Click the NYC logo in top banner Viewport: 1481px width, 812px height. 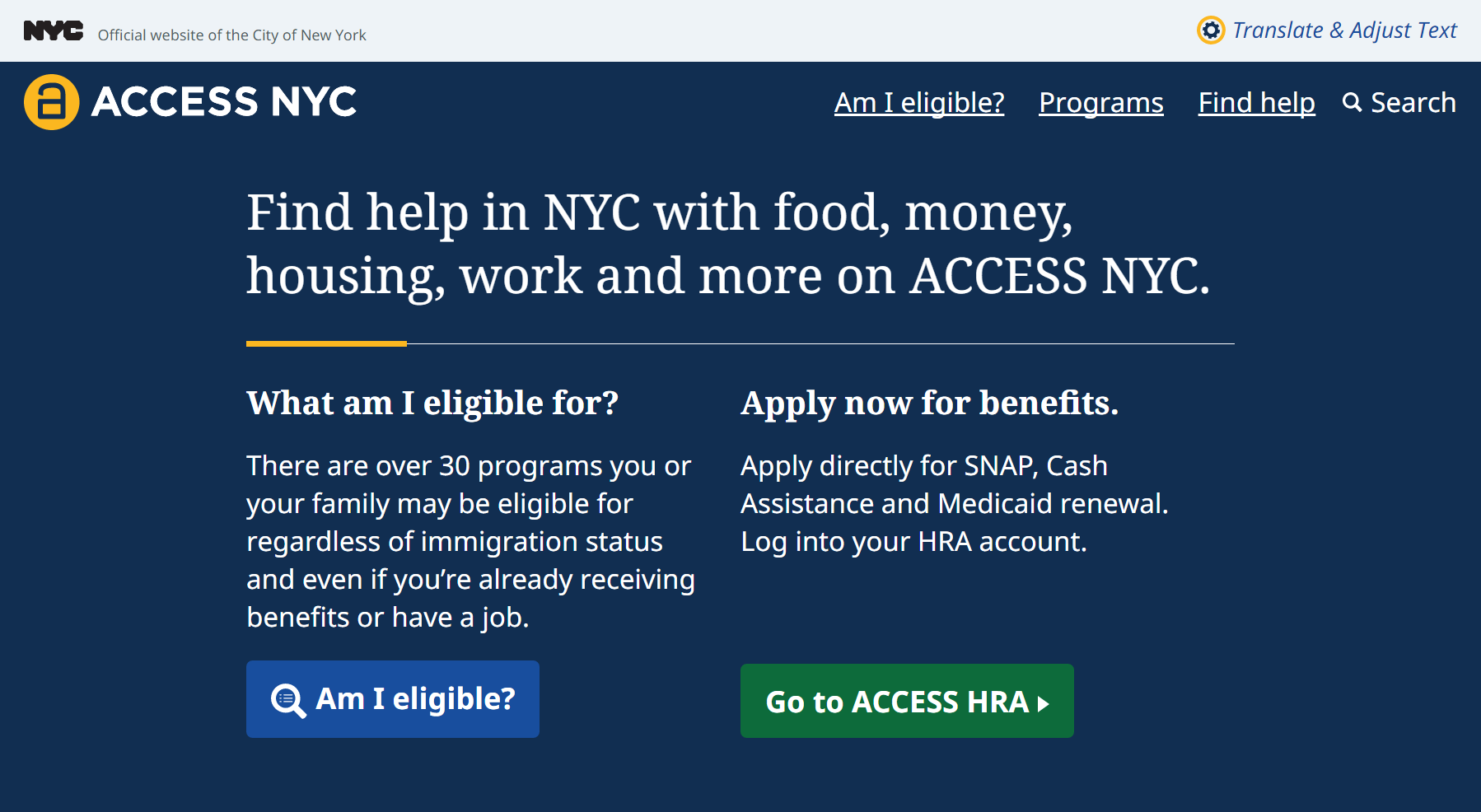54,31
